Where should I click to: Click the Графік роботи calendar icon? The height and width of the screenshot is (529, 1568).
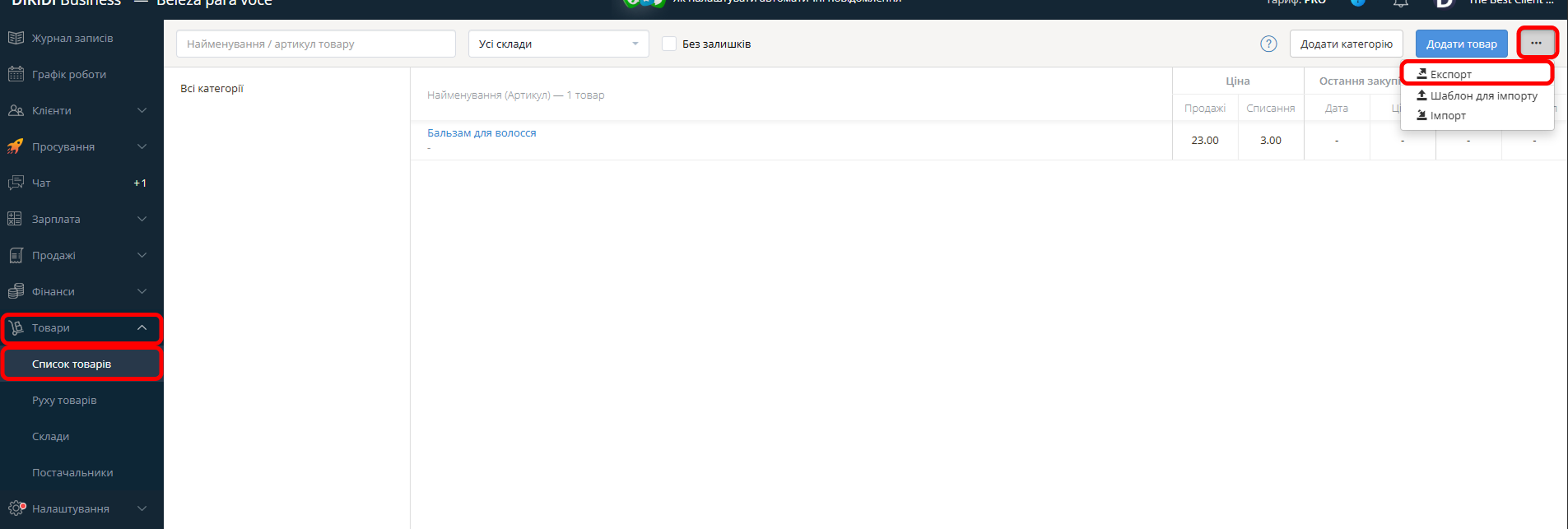pos(16,74)
